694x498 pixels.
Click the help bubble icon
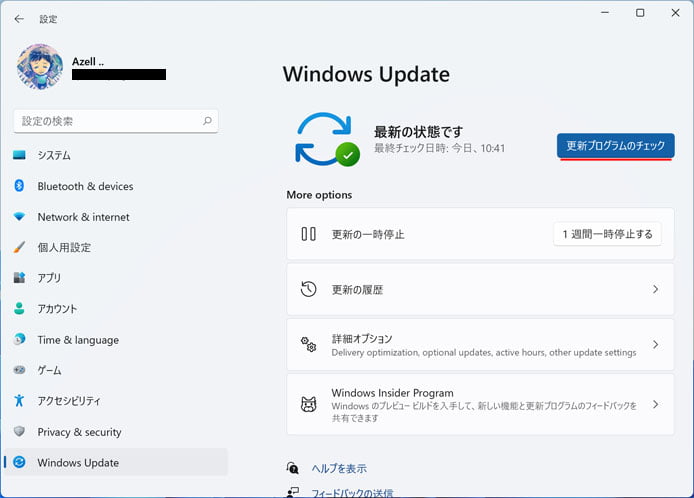tap(293, 468)
